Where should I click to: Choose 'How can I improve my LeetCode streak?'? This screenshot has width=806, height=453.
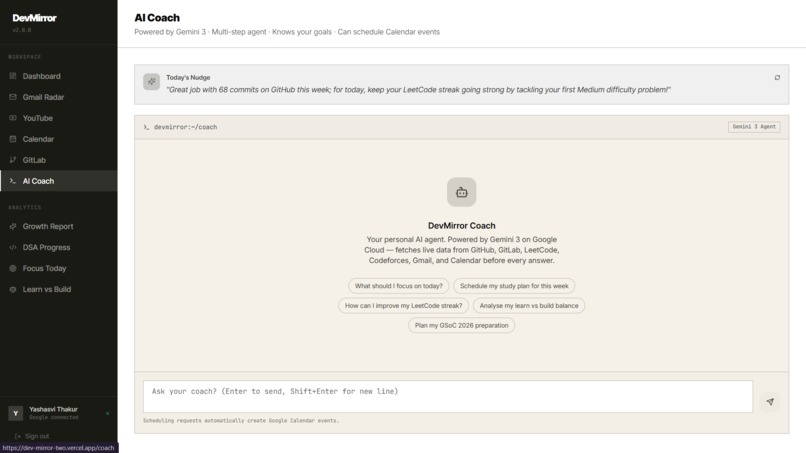(x=404, y=305)
